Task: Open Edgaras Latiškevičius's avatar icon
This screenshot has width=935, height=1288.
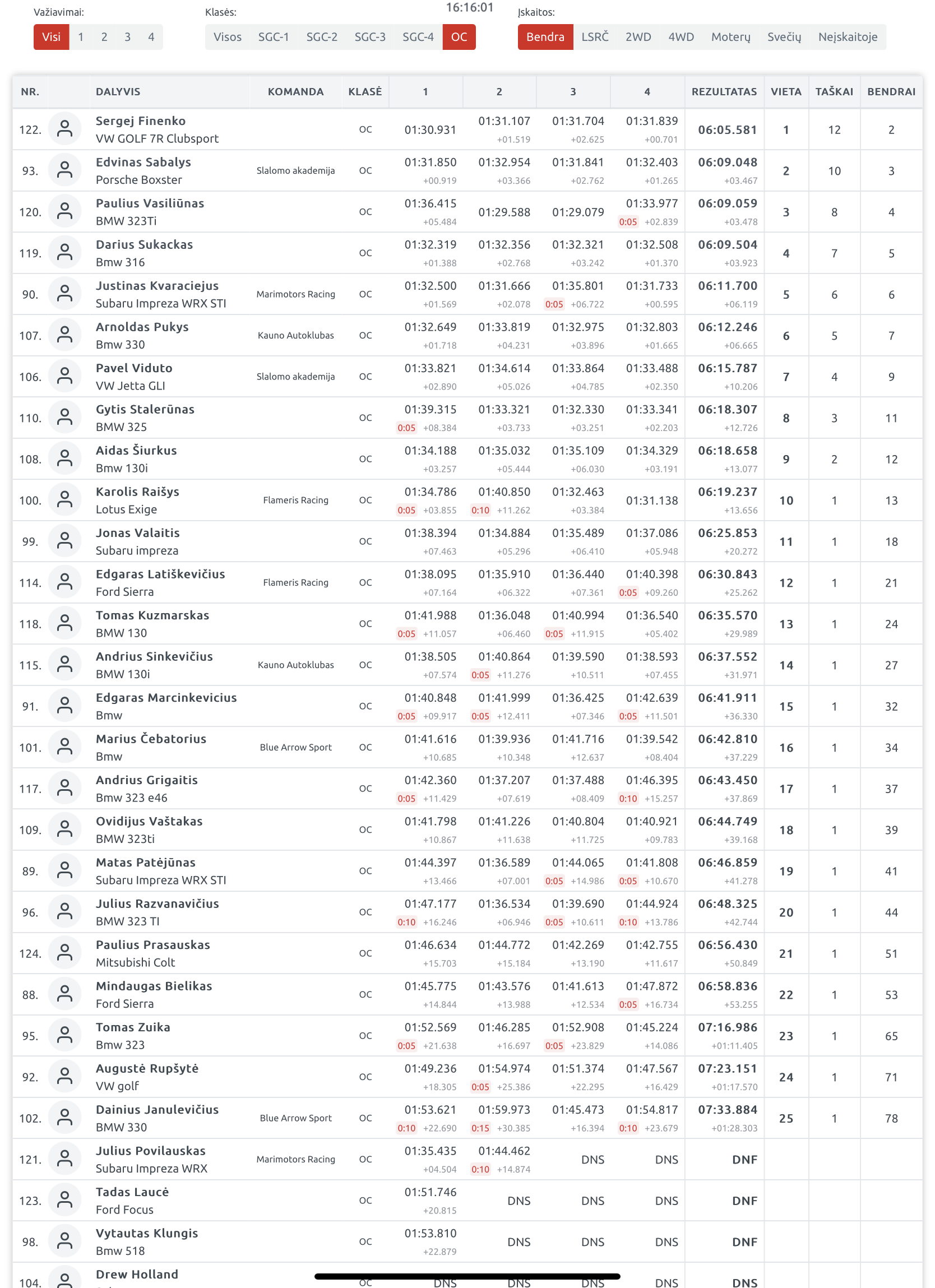Action: (x=66, y=582)
